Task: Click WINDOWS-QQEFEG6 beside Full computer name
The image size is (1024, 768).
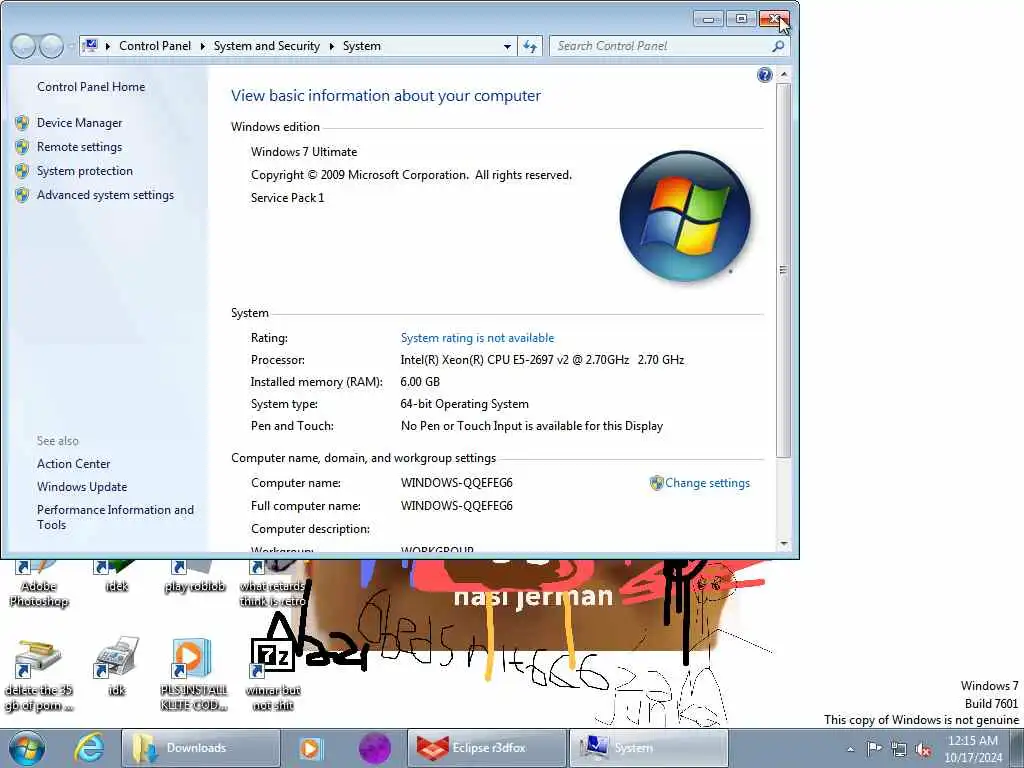Action: point(456,506)
